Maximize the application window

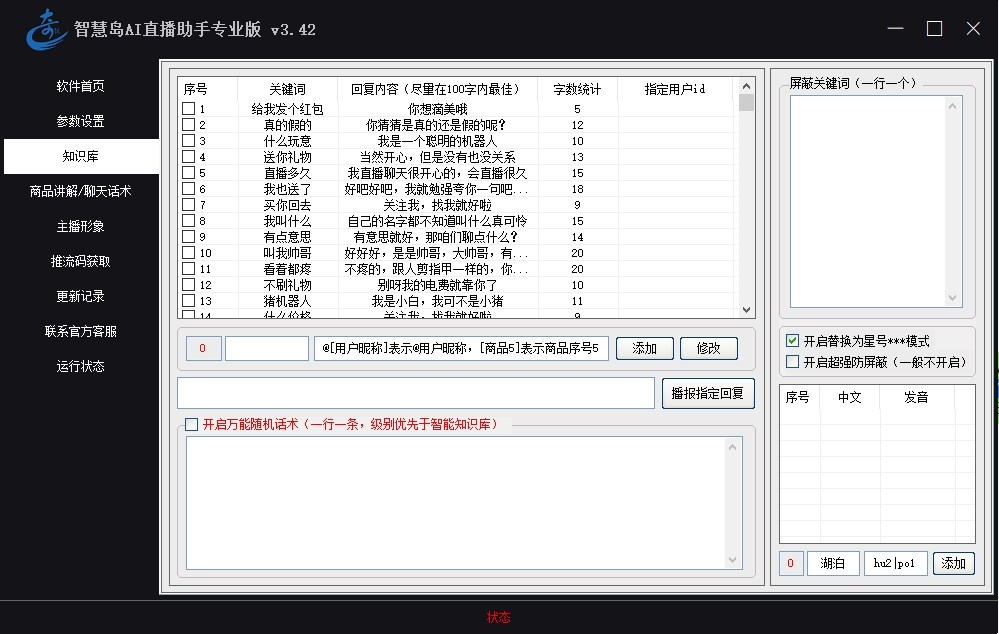coord(934,29)
